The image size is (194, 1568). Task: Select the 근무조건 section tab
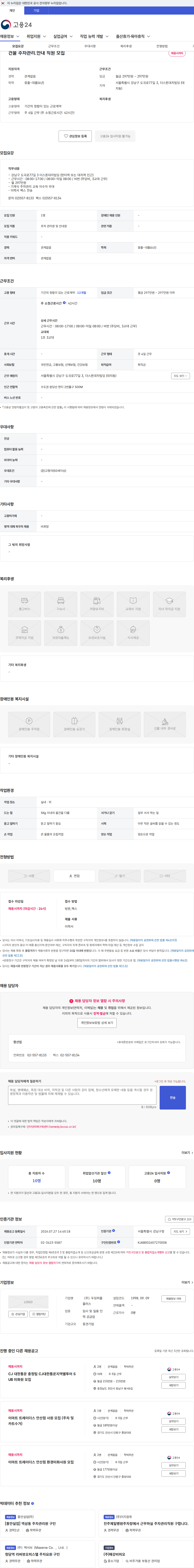pyautogui.click(x=54, y=46)
